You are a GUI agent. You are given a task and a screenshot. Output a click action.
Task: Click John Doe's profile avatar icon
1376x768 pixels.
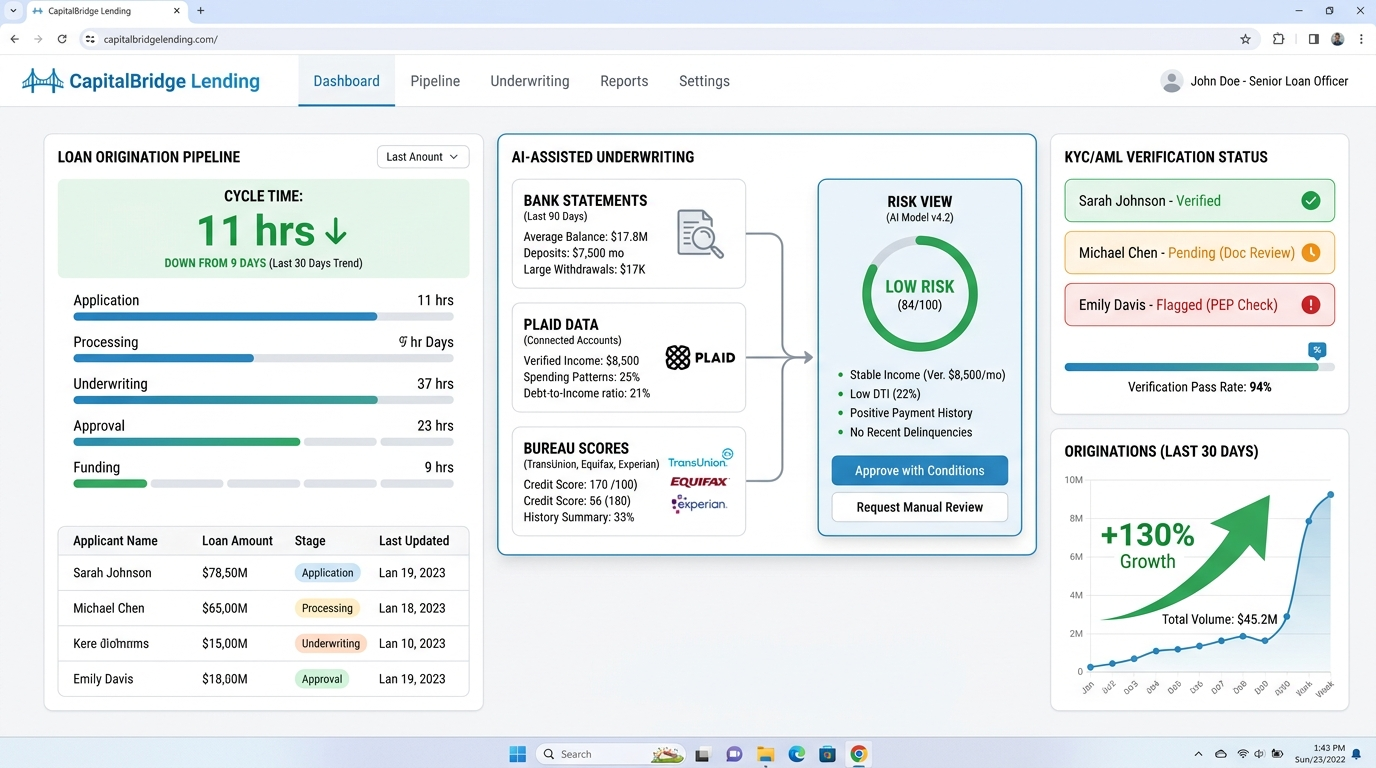pyautogui.click(x=1171, y=81)
